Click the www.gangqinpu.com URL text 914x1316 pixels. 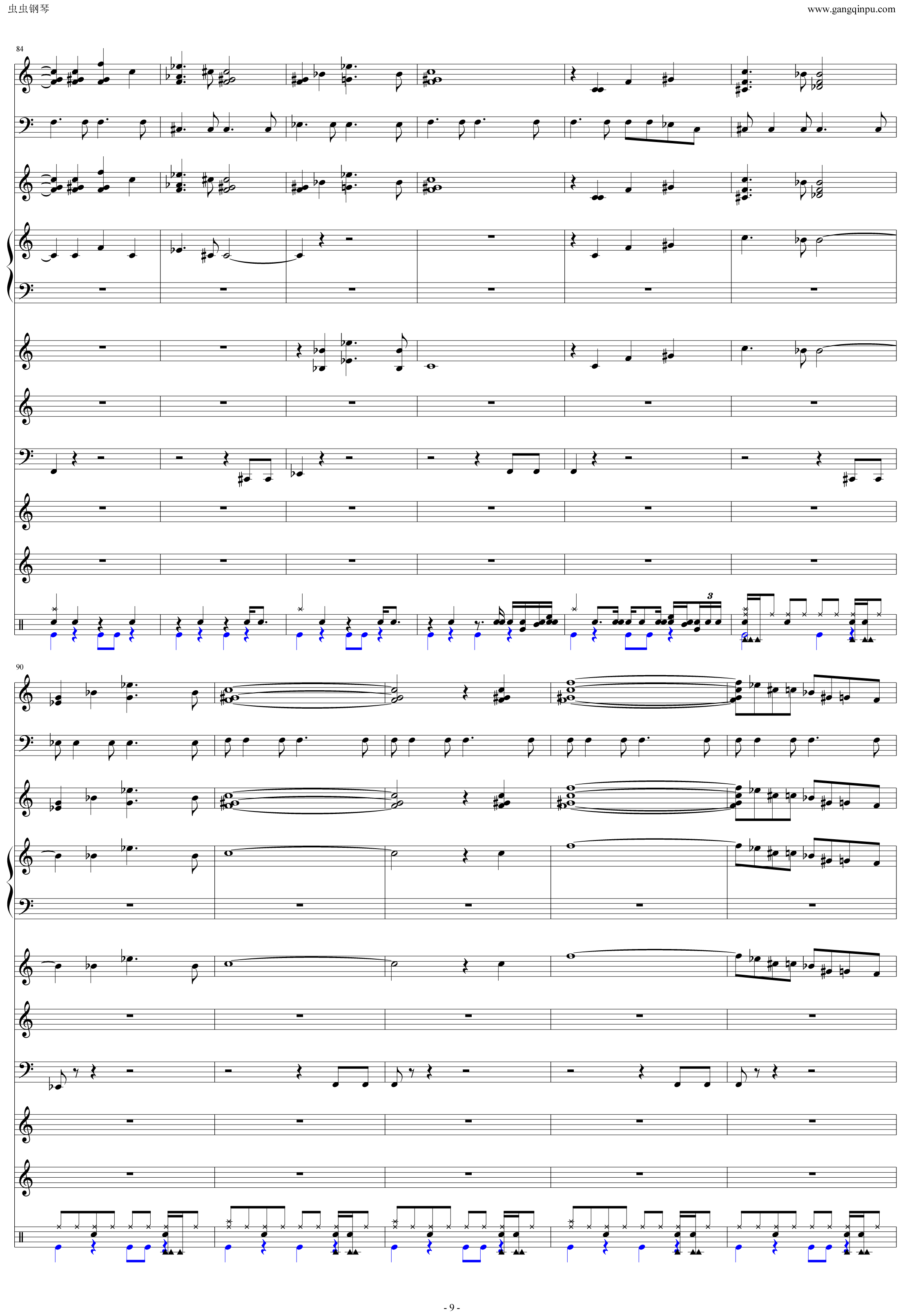point(851,9)
